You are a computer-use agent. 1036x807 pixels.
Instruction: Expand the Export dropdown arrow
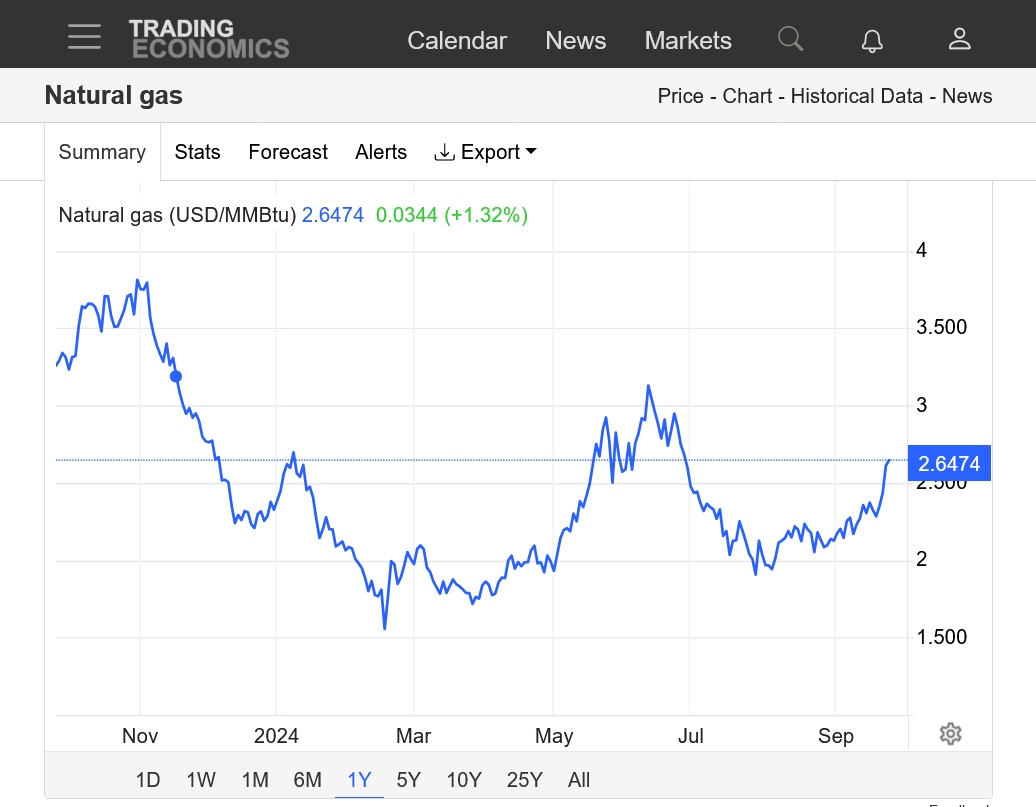(x=531, y=151)
